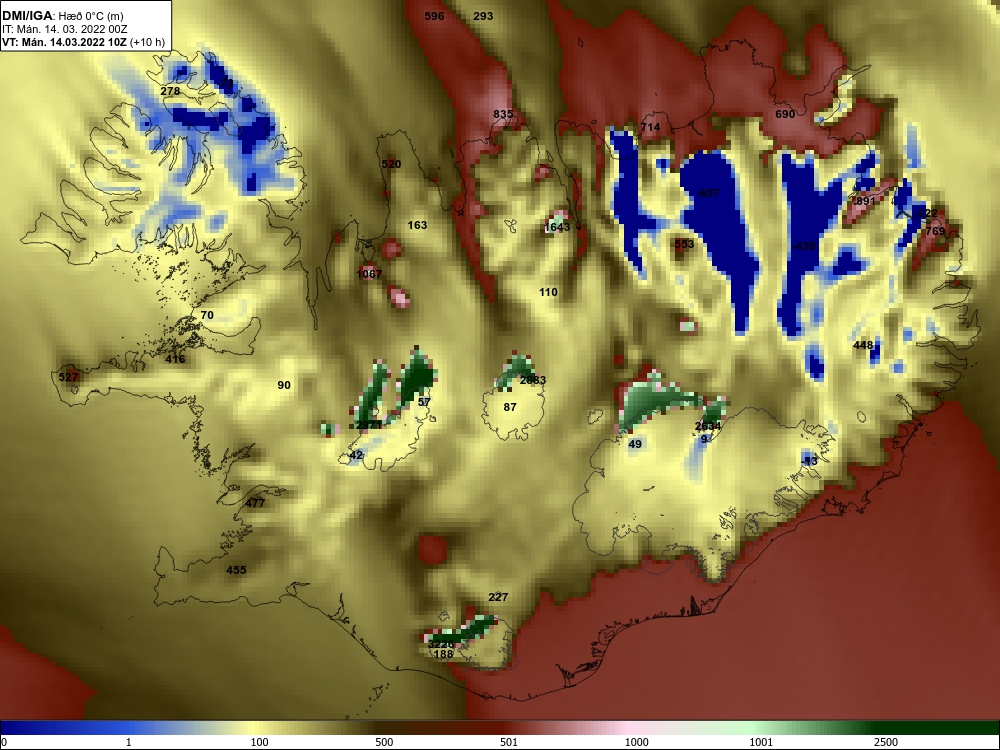
Task: Click the map value 835
Action: 503,114
